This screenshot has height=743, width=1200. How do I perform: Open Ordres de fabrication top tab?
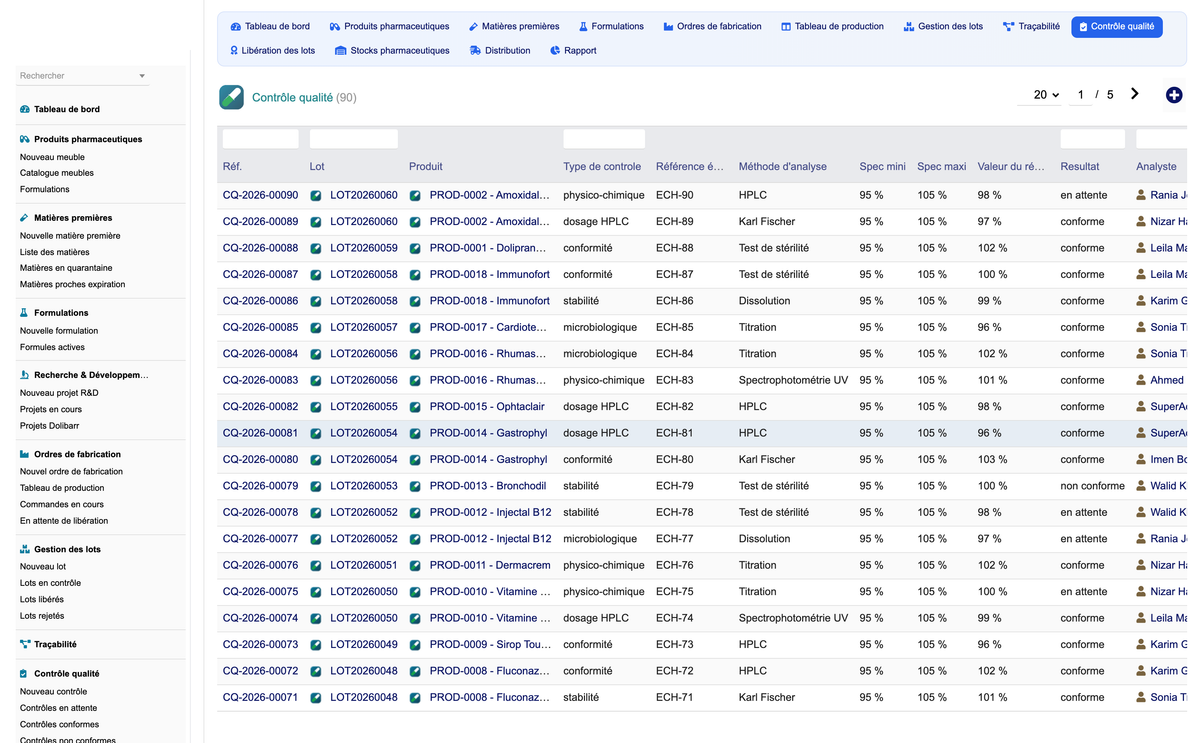tap(712, 27)
